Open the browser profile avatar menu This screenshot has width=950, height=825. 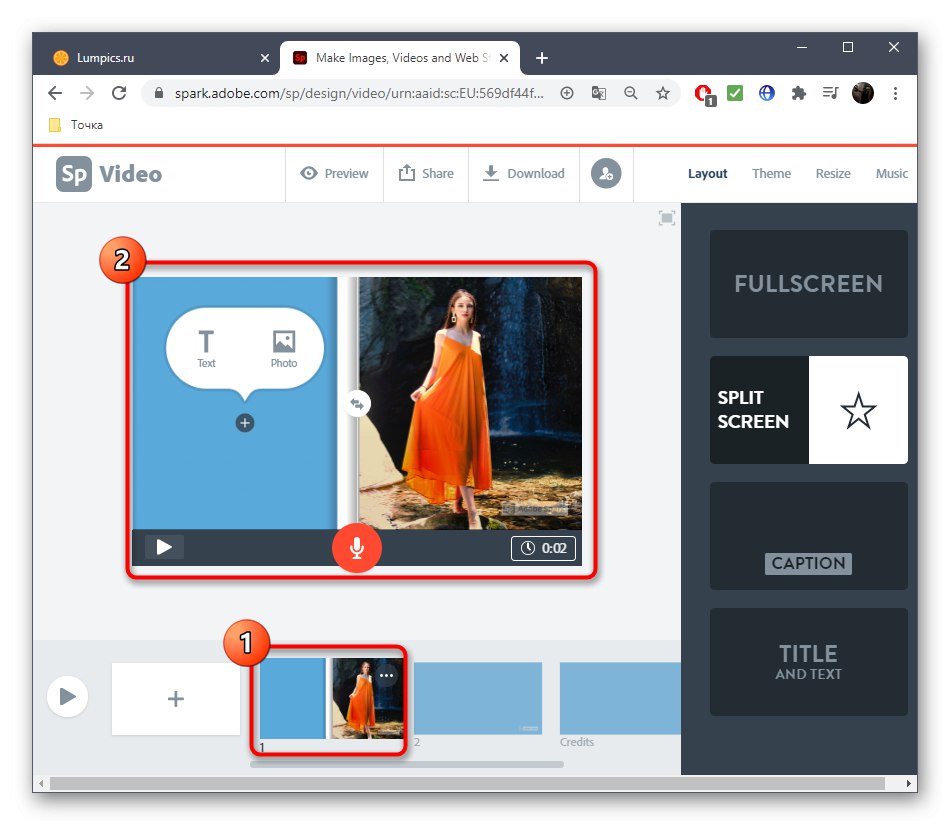click(x=862, y=92)
